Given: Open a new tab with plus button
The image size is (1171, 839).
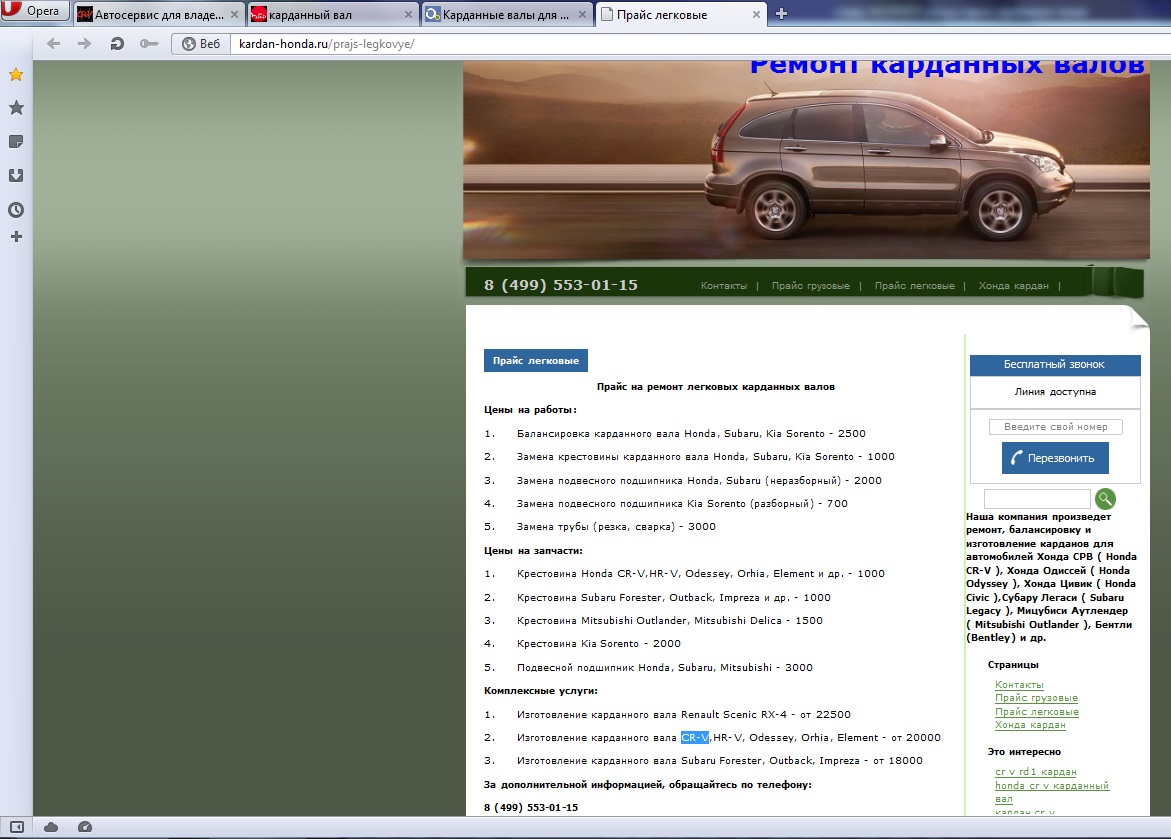Looking at the screenshot, I should pyautogui.click(x=781, y=14).
